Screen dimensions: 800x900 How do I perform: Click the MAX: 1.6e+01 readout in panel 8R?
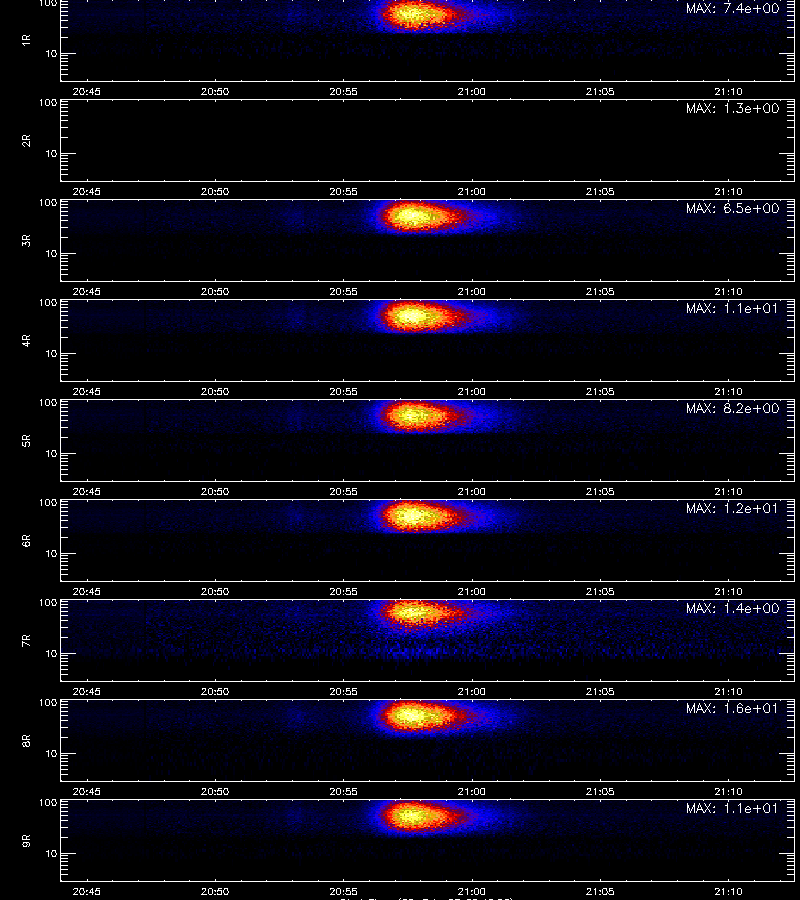pyautogui.click(x=732, y=708)
